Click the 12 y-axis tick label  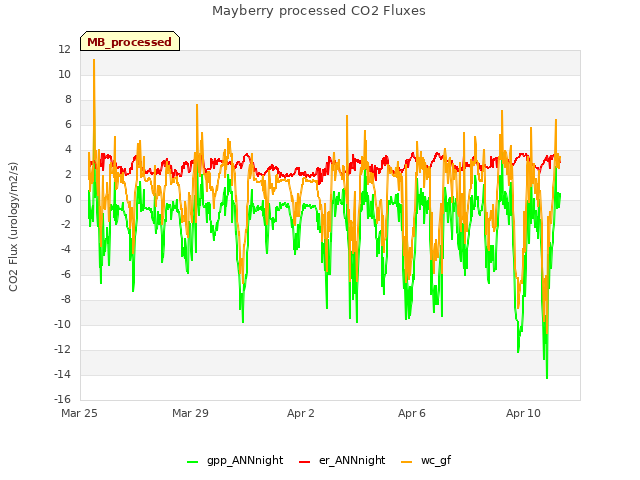64,49
